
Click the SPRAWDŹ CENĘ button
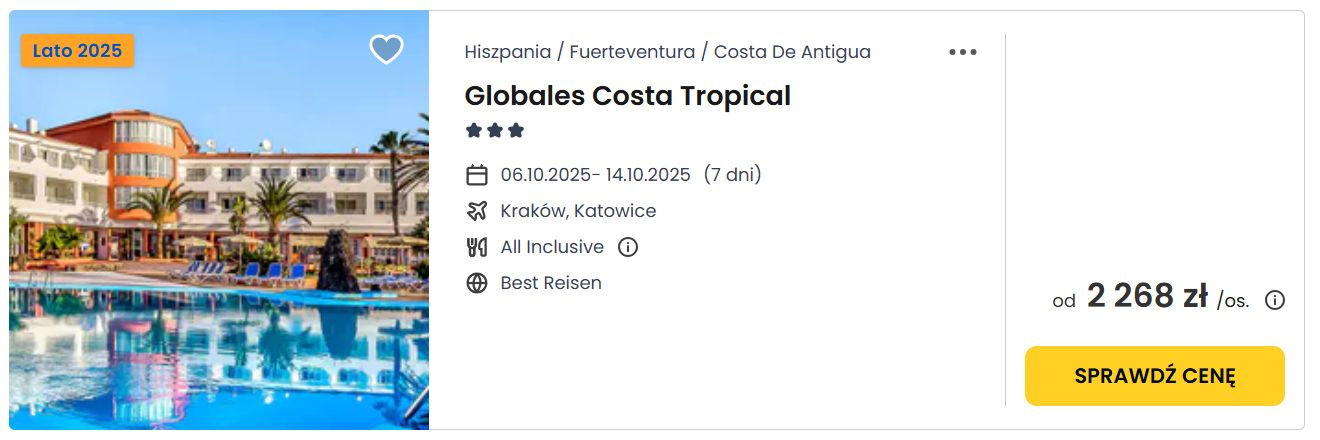coord(1155,376)
